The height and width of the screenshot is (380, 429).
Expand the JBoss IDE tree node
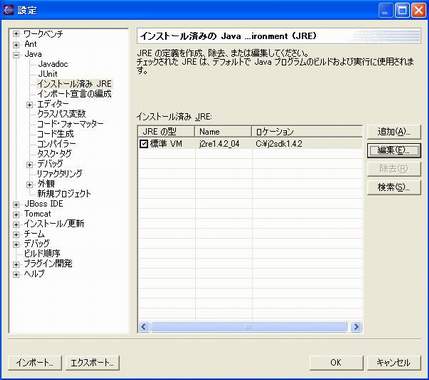click(x=16, y=204)
